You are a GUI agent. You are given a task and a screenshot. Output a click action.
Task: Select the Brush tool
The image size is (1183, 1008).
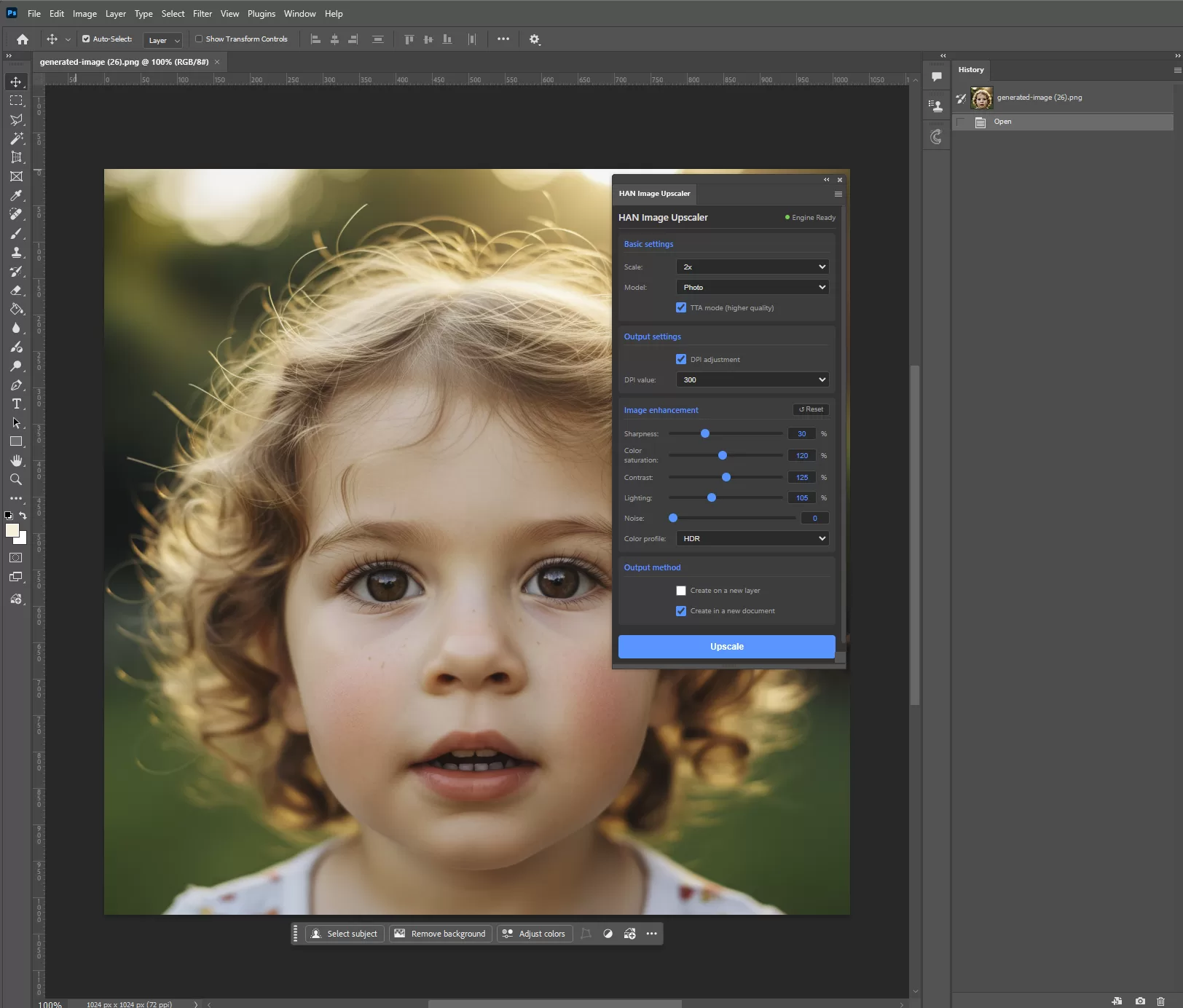tap(16, 234)
